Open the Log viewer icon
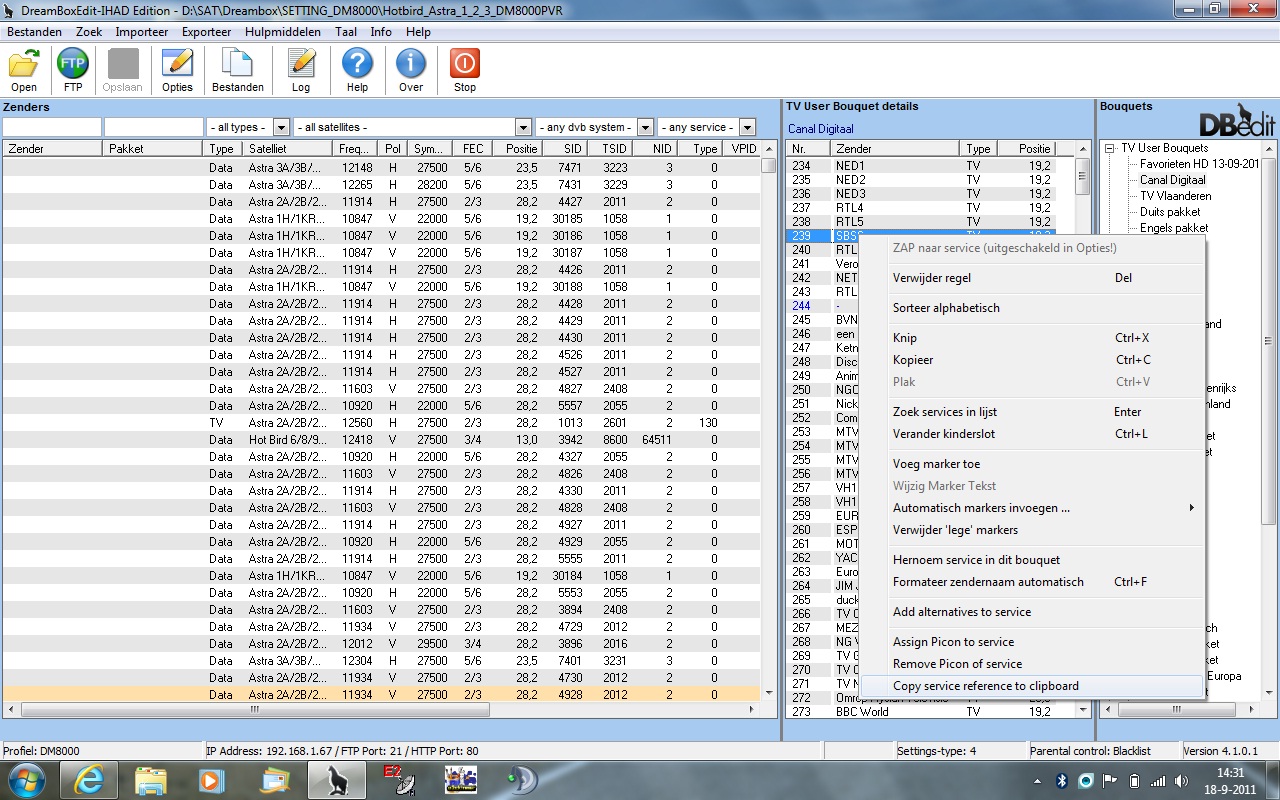 (301, 70)
